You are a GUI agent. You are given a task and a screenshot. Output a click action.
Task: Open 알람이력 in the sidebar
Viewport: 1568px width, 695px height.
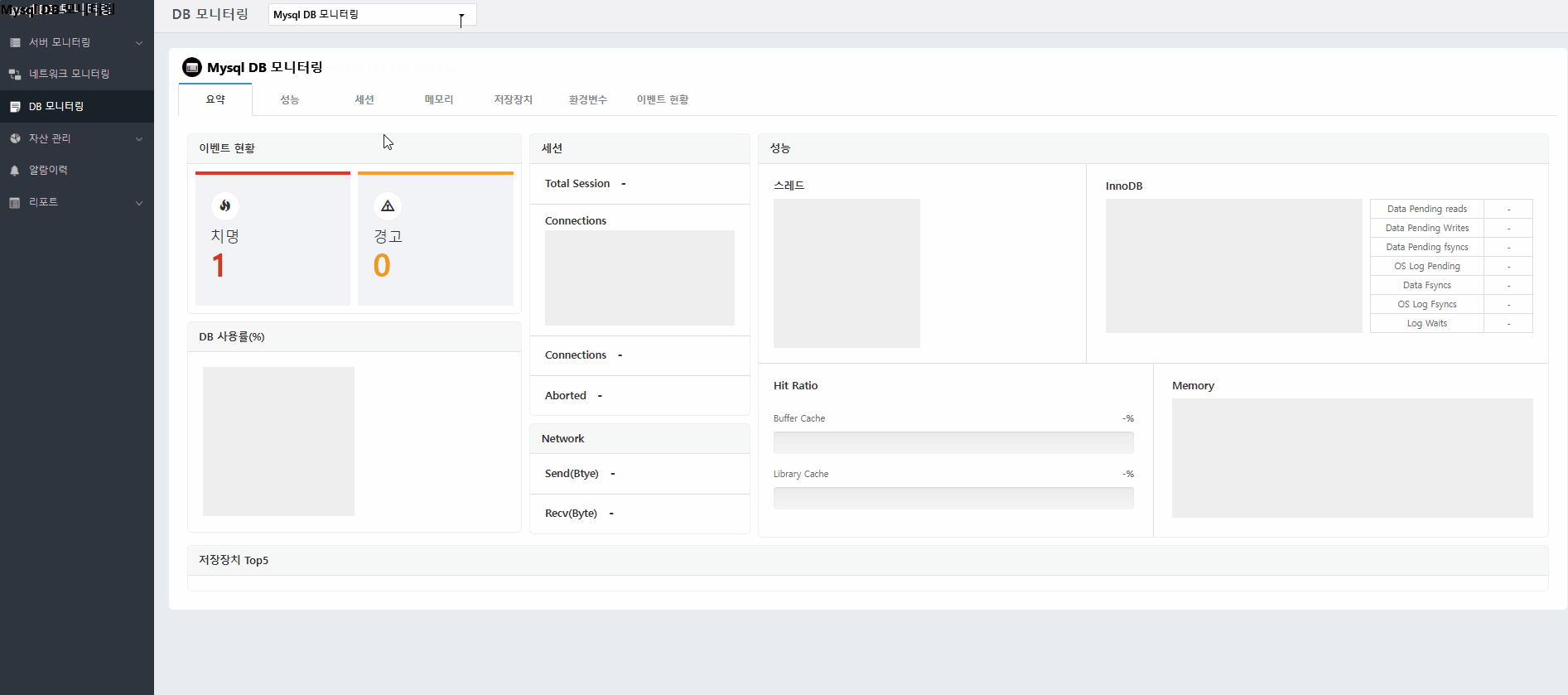coord(49,170)
